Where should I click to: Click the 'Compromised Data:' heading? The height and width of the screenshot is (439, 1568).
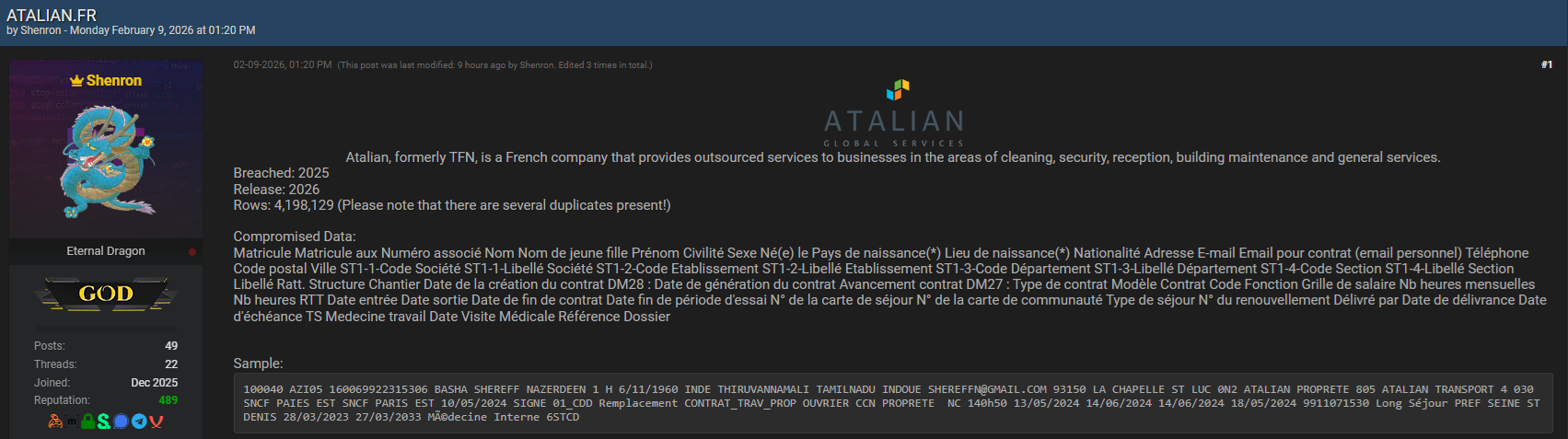pyautogui.click(x=295, y=237)
